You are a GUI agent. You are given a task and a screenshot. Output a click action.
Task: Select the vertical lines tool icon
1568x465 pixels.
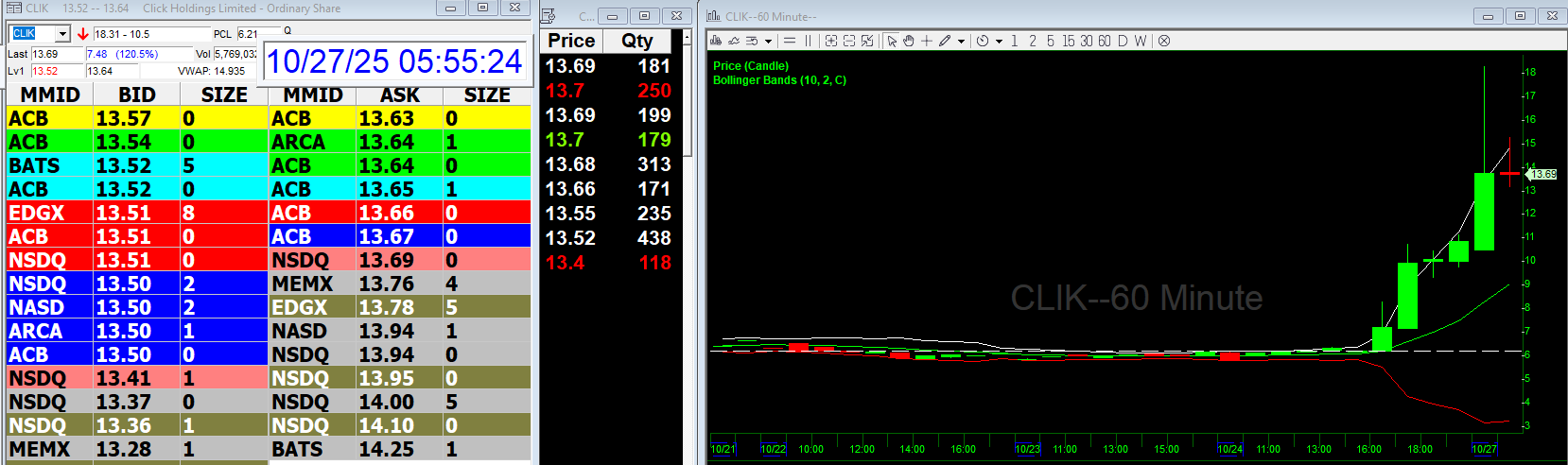(808, 41)
